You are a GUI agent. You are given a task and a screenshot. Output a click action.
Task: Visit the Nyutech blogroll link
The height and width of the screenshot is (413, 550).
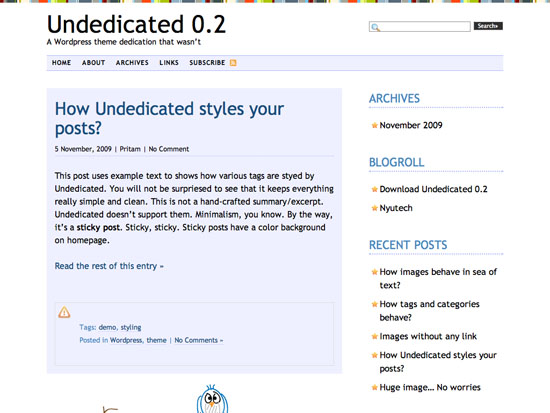tap(396, 208)
